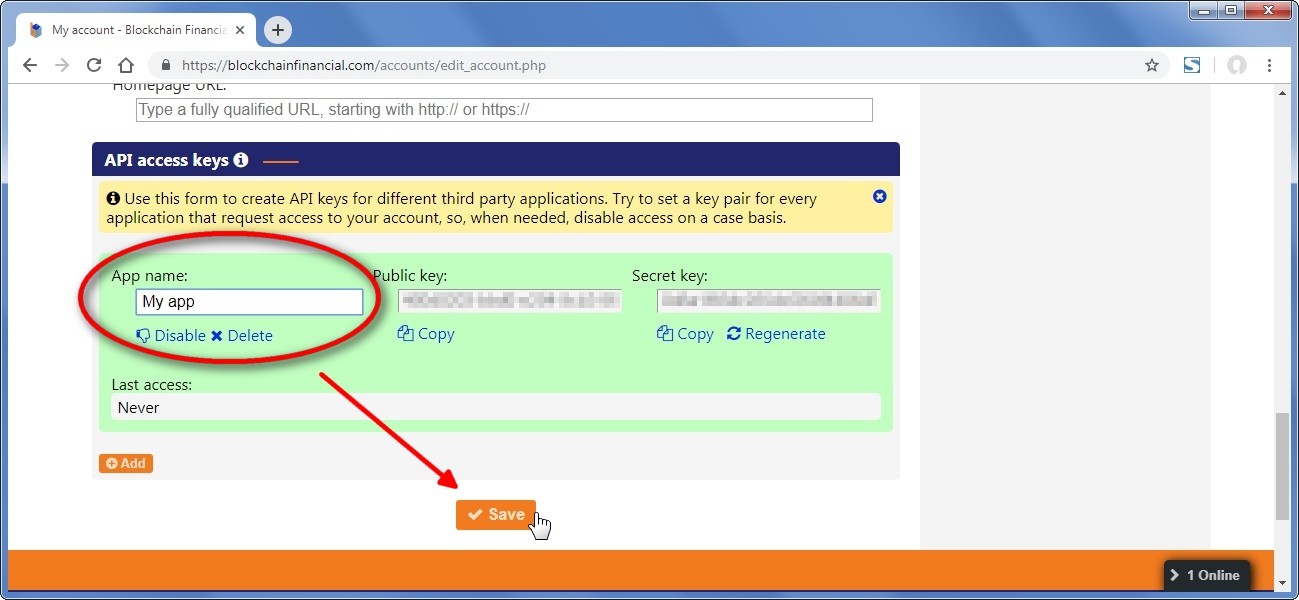
Task: Bookmark this page with the star icon
Action: tap(1151, 66)
